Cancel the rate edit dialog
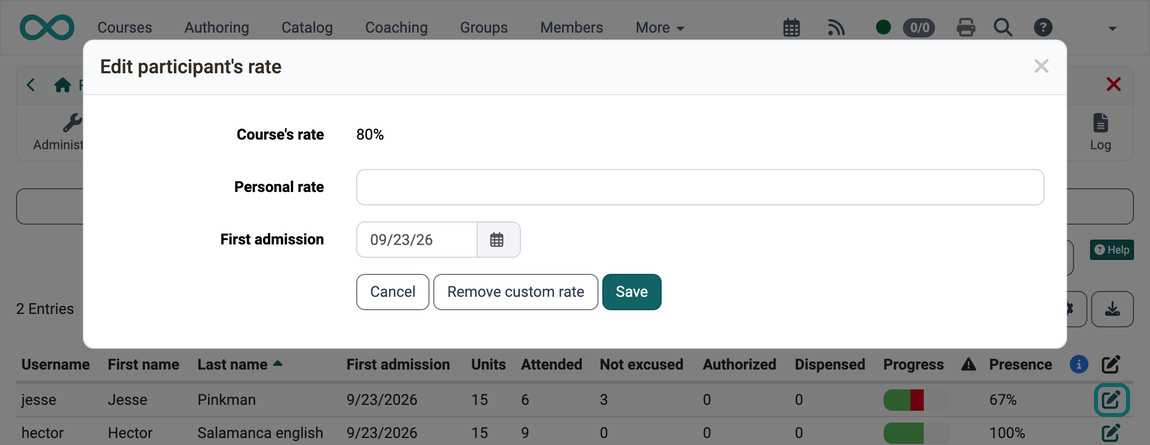 [x=392, y=292]
